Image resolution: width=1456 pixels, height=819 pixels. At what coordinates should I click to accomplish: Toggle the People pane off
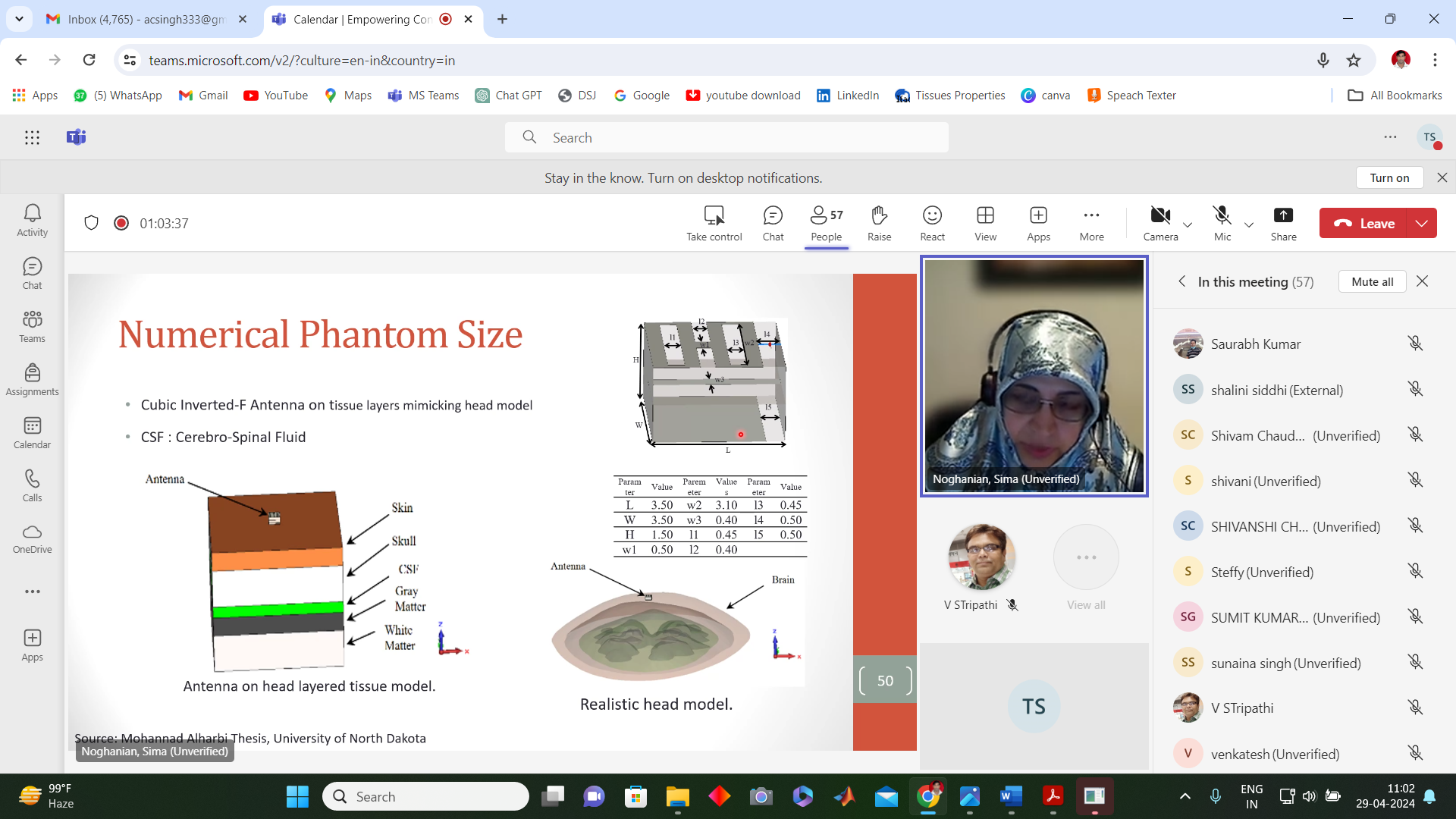[826, 223]
